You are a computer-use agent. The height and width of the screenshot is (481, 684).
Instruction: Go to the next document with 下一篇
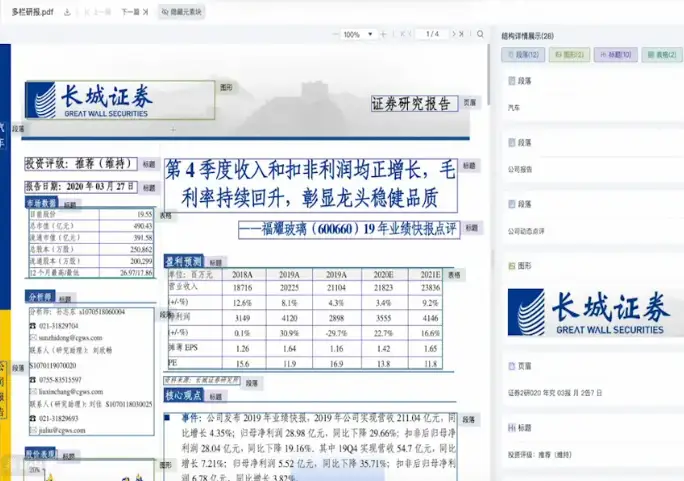pos(130,13)
